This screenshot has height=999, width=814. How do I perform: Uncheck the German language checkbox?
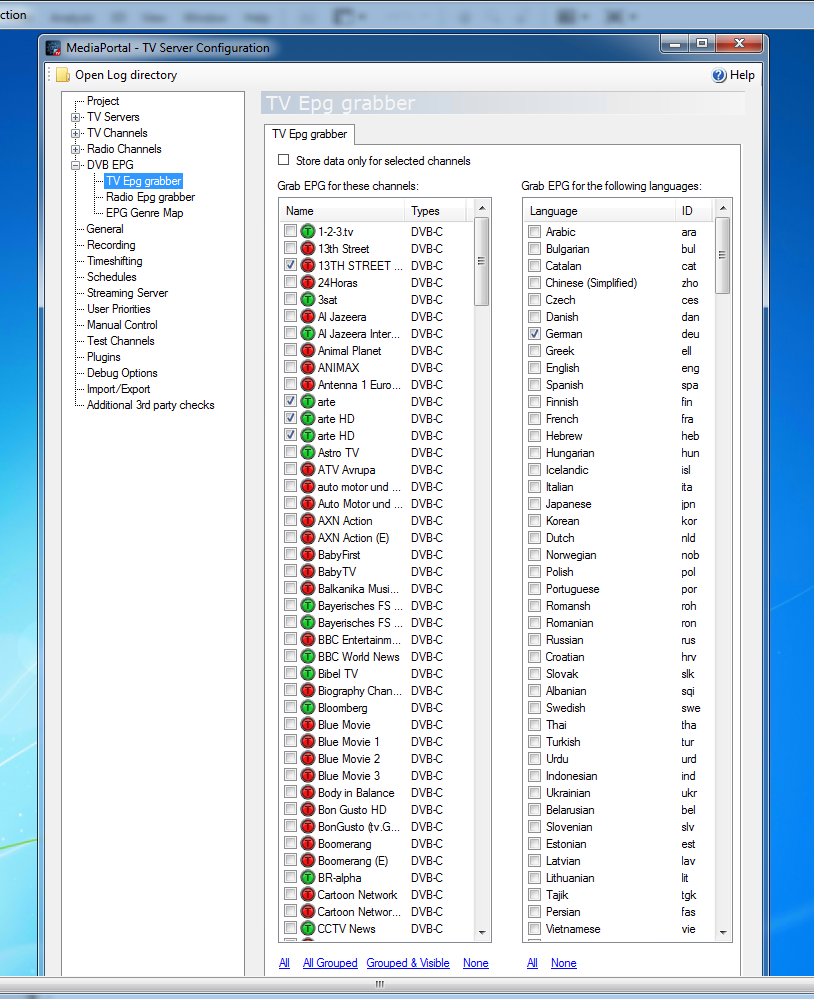[x=534, y=333]
